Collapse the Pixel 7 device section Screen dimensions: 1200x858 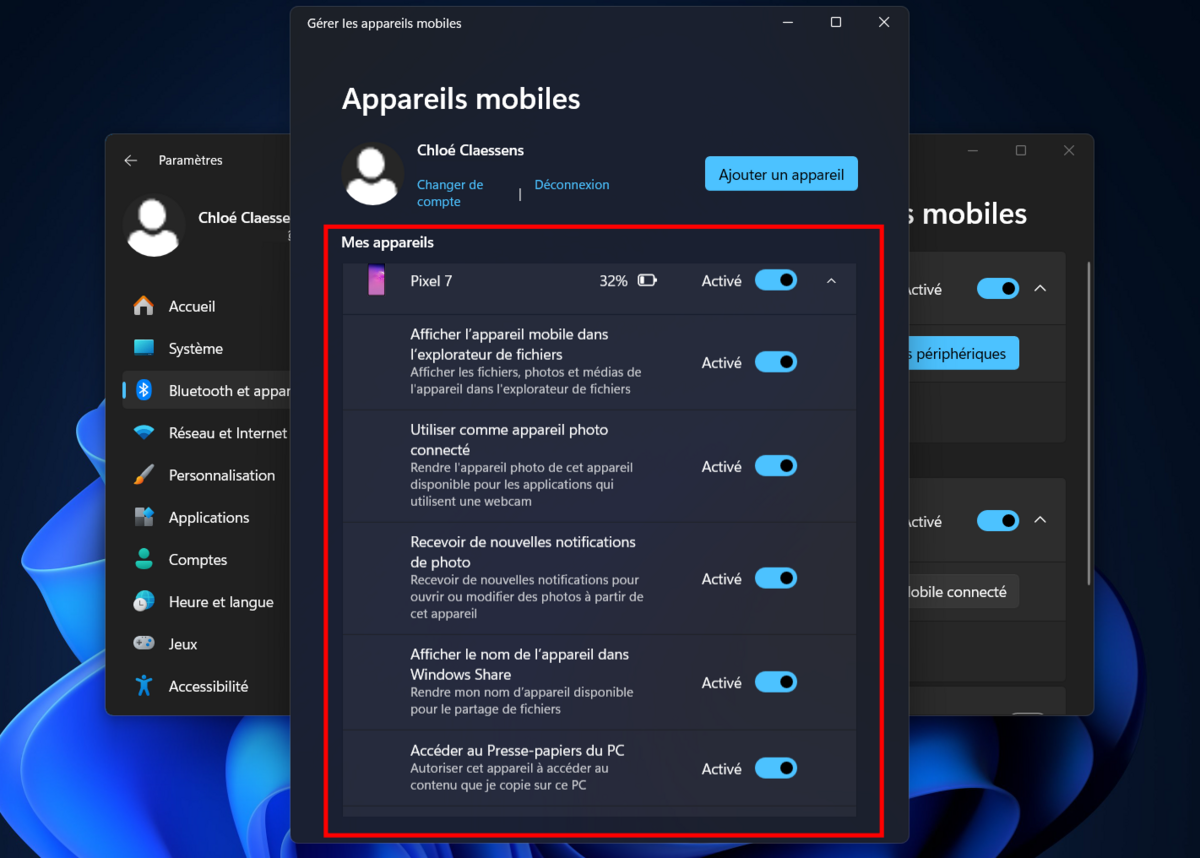tap(831, 281)
